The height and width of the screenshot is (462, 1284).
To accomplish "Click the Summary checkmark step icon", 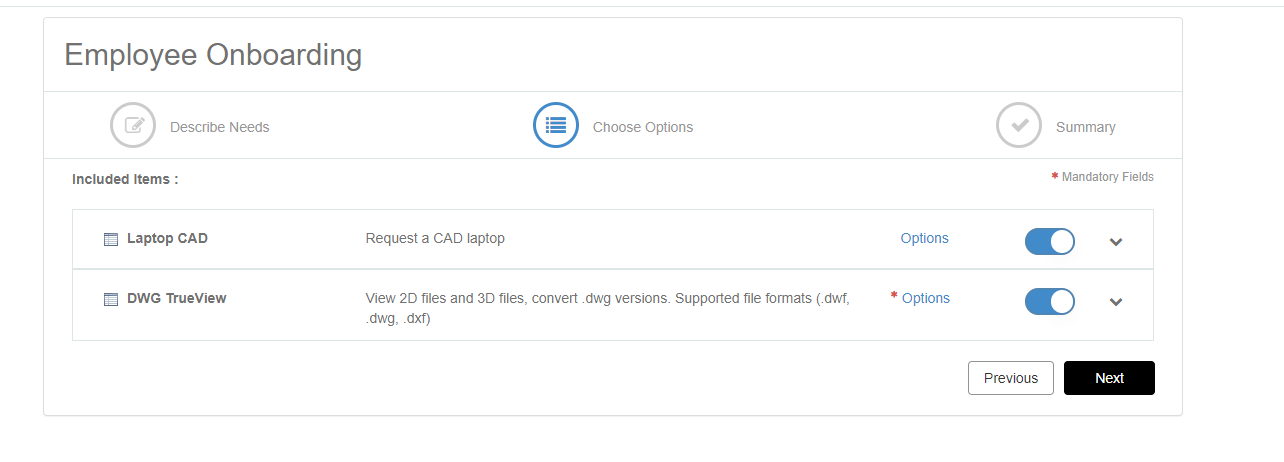I will [x=1019, y=126].
